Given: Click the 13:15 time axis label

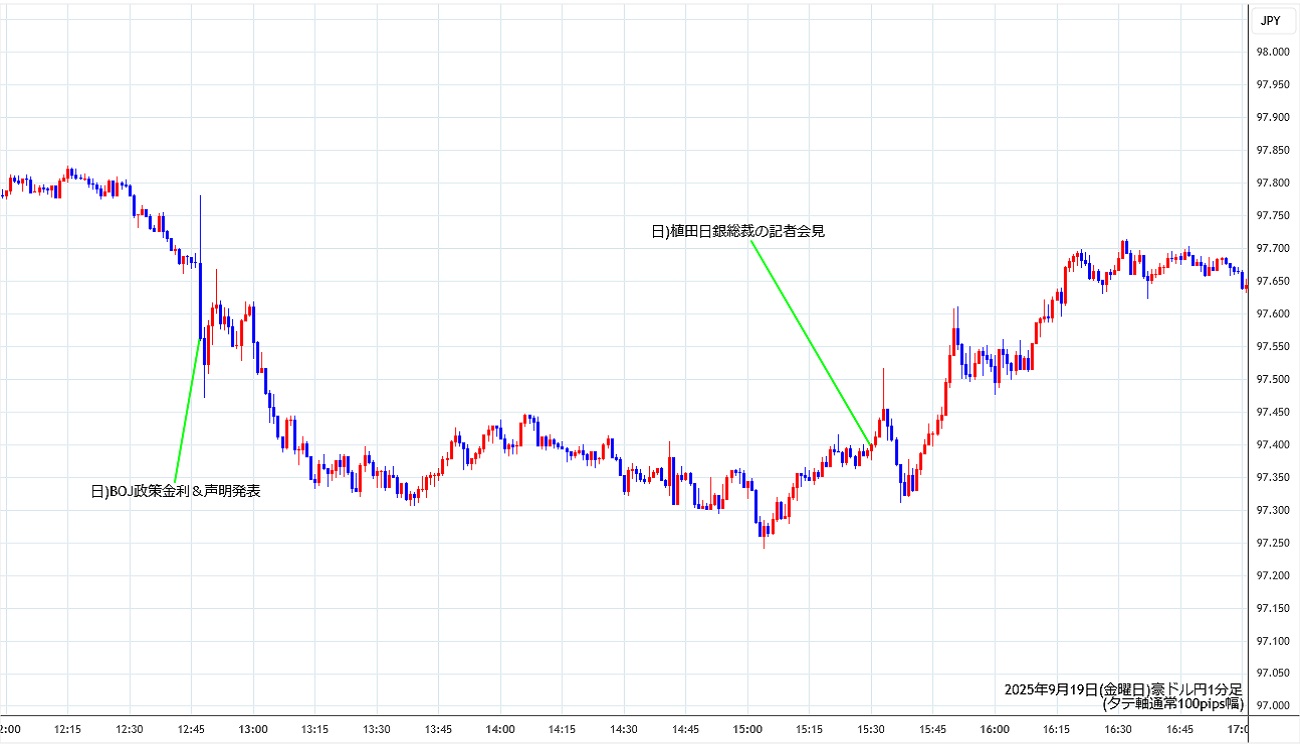Looking at the screenshot, I should click(x=315, y=729).
